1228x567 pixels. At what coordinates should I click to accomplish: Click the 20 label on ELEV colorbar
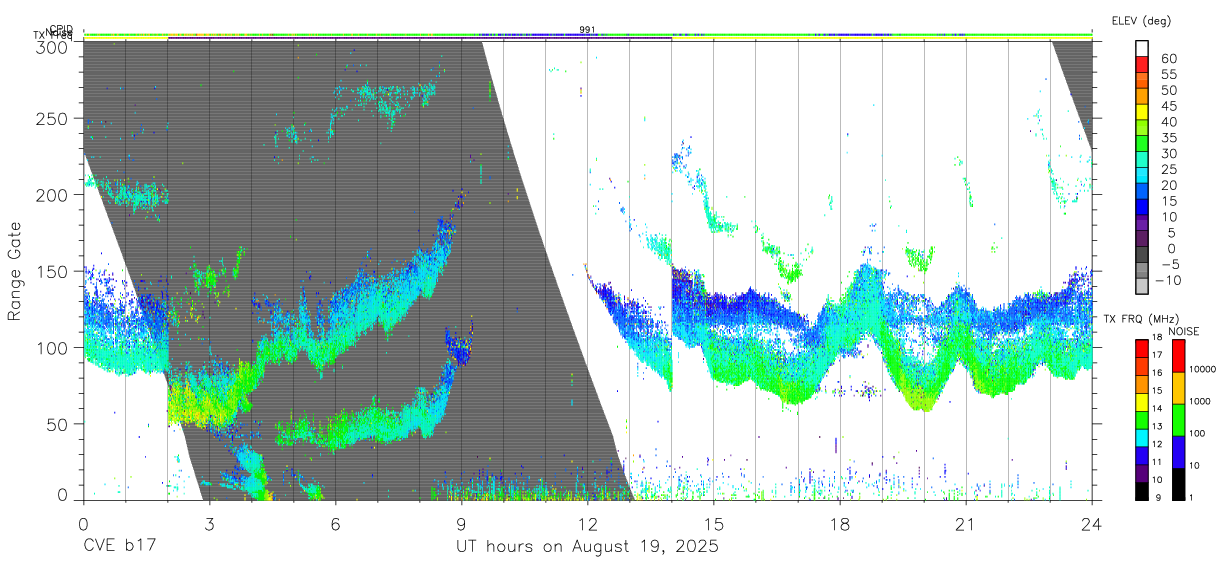click(1169, 185)
